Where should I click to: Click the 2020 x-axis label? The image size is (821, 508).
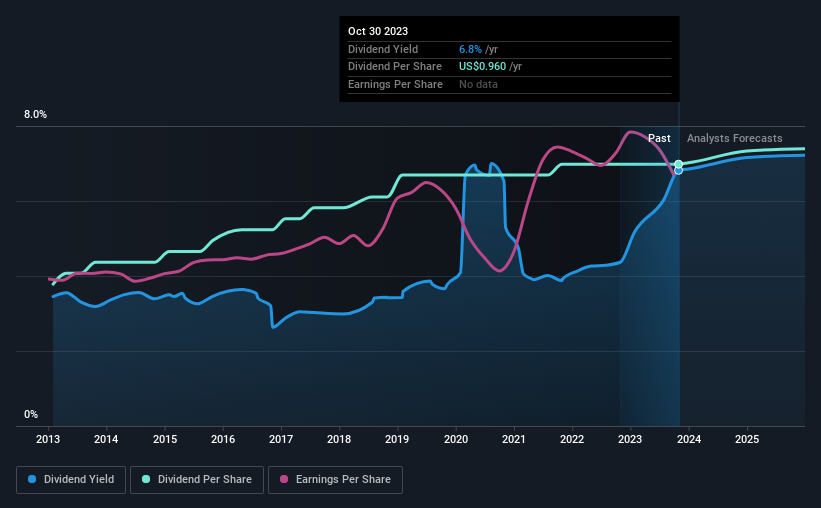click(456, 439)
